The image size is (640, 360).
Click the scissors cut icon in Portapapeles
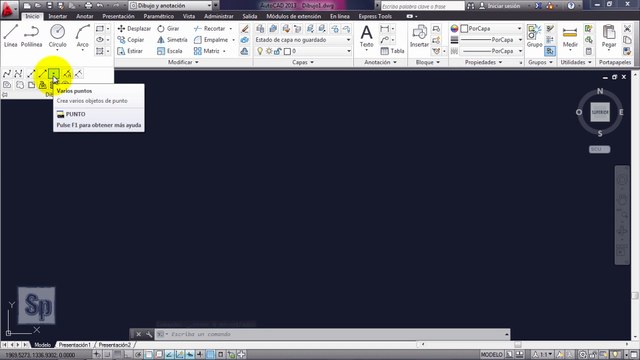tap(627, 29)
